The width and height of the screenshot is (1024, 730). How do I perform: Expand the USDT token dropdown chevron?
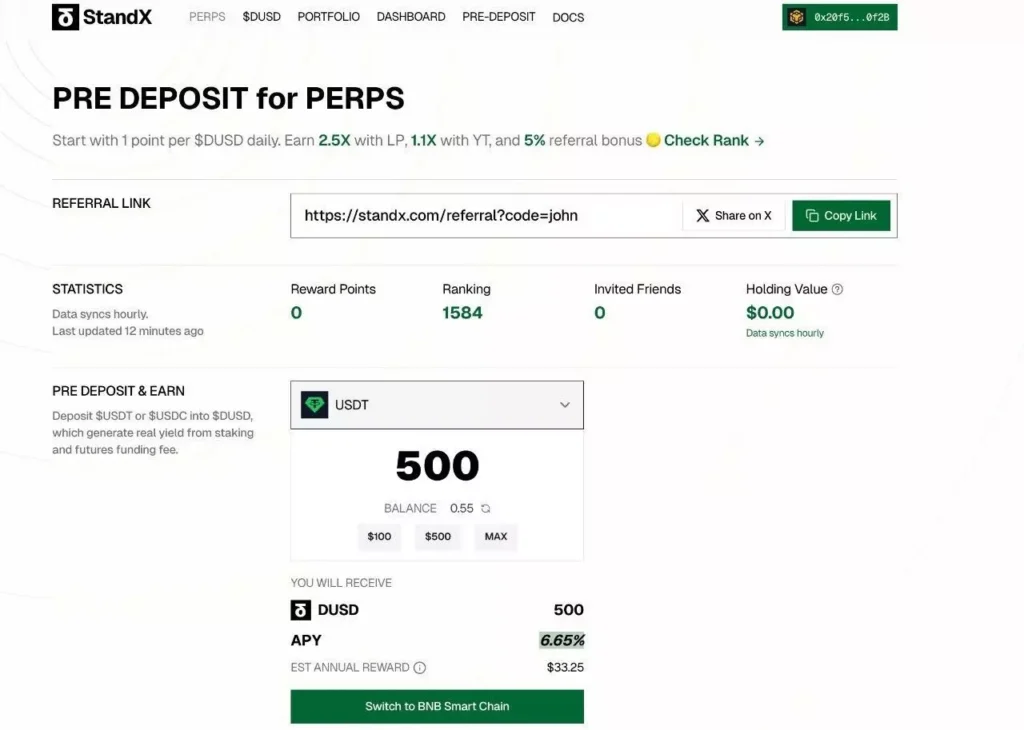pos(565,405)
